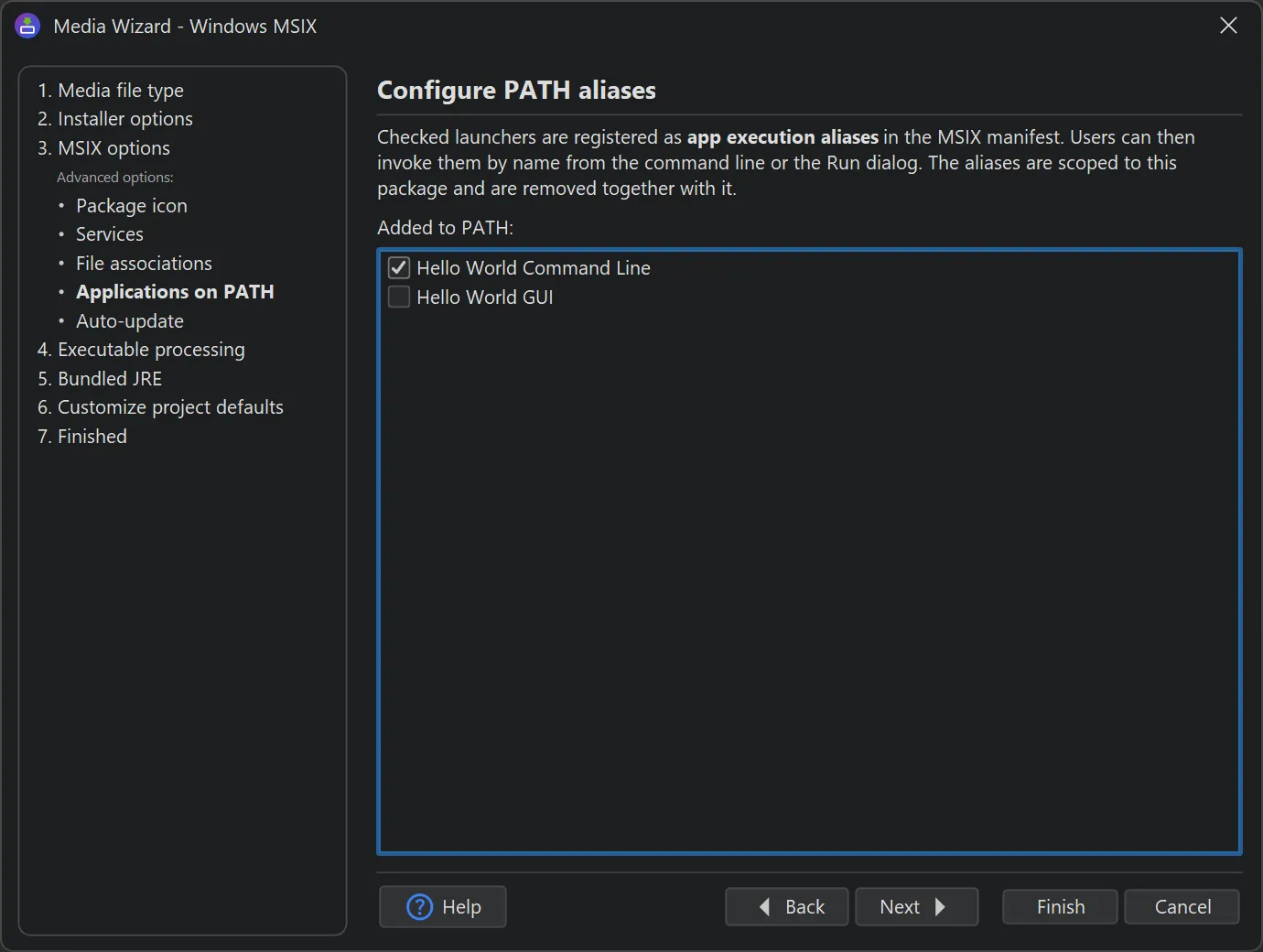Jump to Finished step
The image size is (1263, 952).
click(x=82, y=437)
